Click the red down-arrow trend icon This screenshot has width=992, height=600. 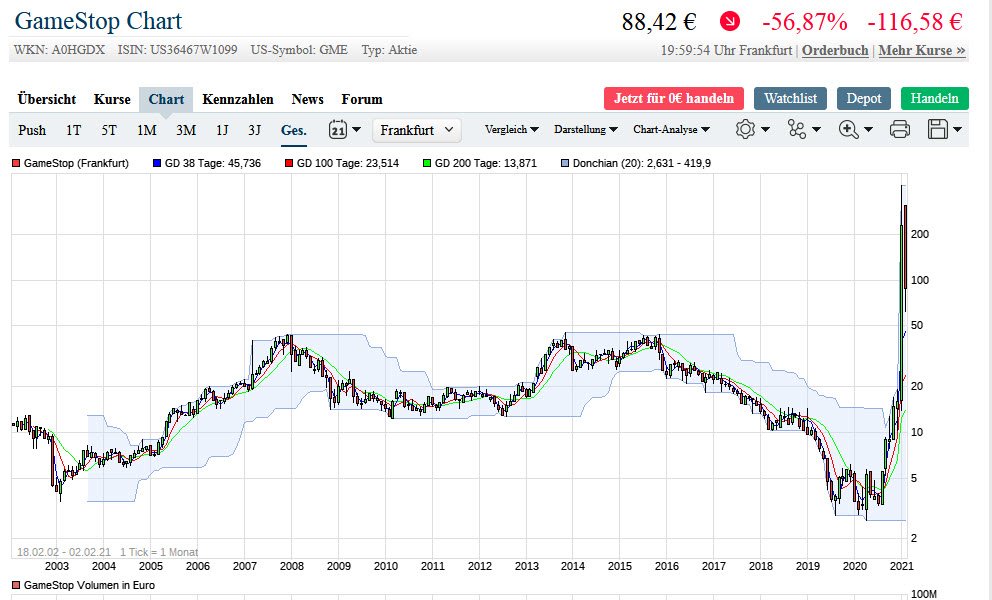click(731, 21)
